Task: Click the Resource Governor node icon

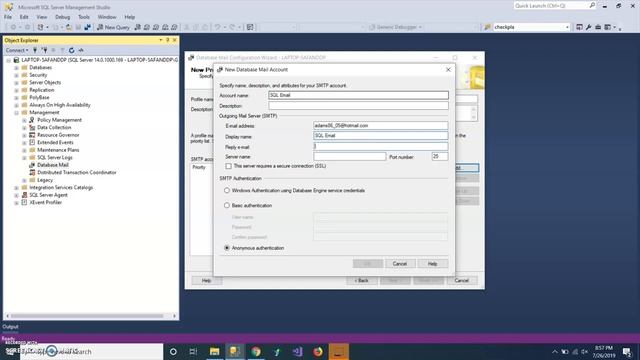Action: [x=32, y=135]
